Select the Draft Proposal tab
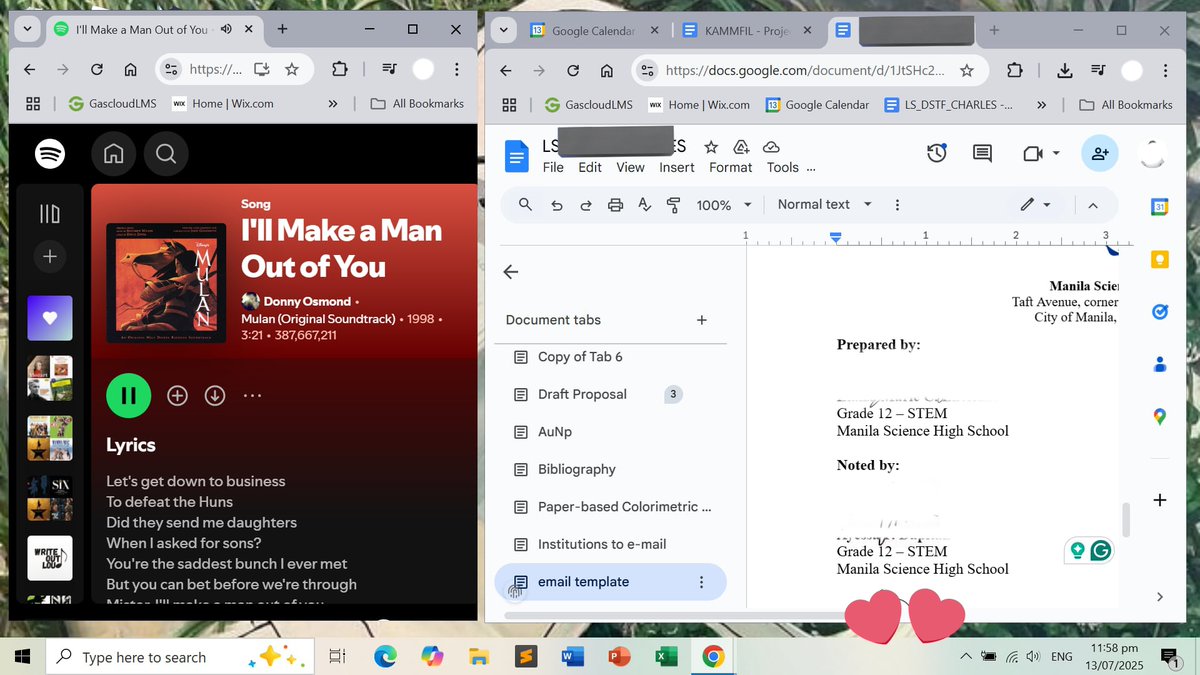The width and height of the screenshot is (1200, 675). tap(610, 394)
